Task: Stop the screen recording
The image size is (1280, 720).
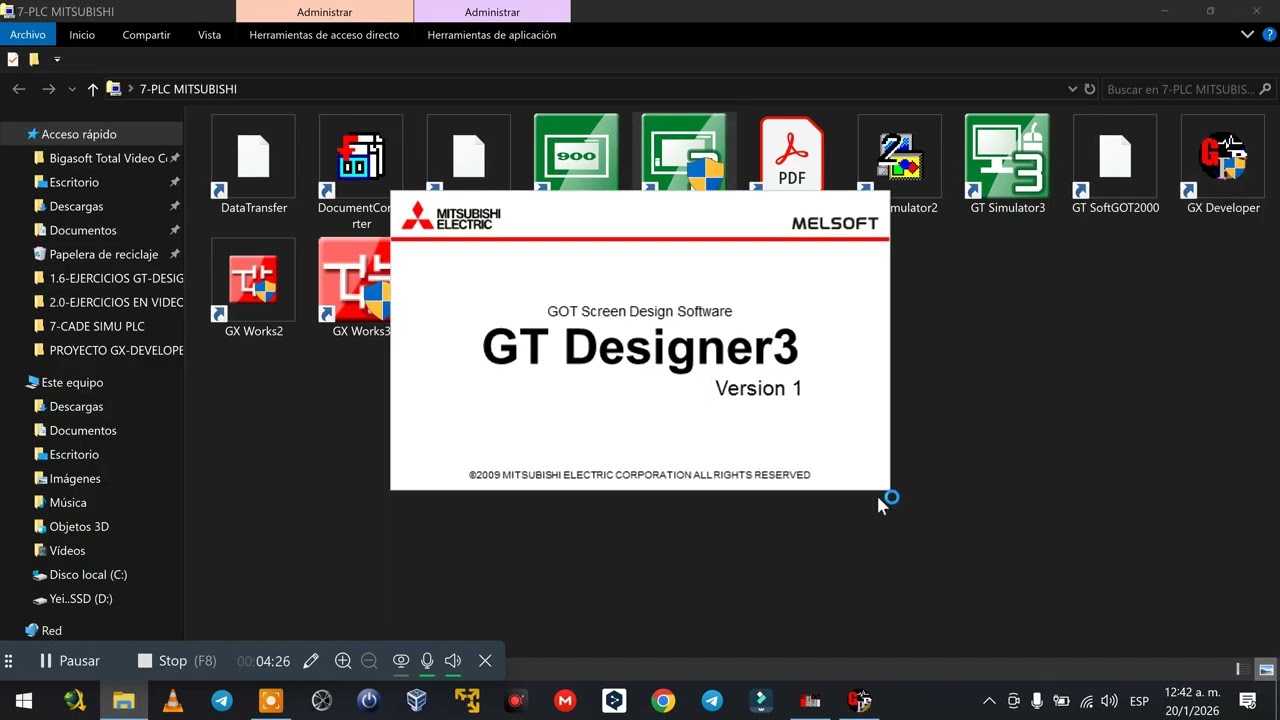Action: 177,661
